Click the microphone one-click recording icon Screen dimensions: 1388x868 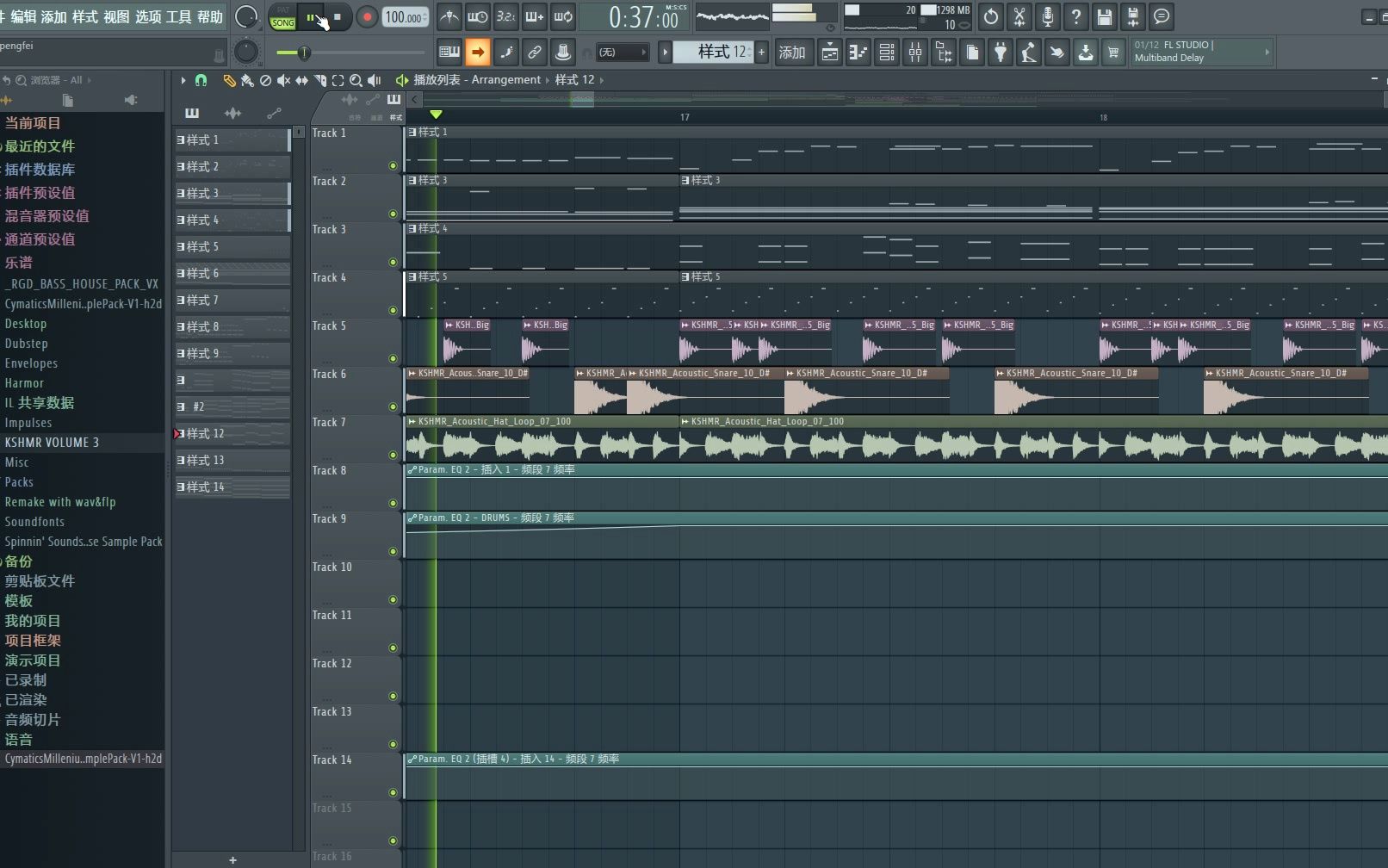point(1048,16)
